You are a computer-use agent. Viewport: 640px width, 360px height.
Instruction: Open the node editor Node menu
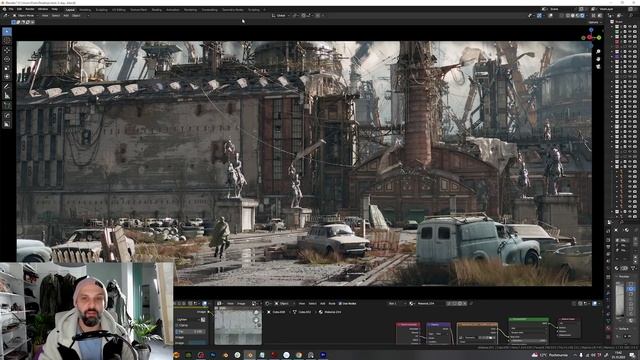[x=332, y=304]
